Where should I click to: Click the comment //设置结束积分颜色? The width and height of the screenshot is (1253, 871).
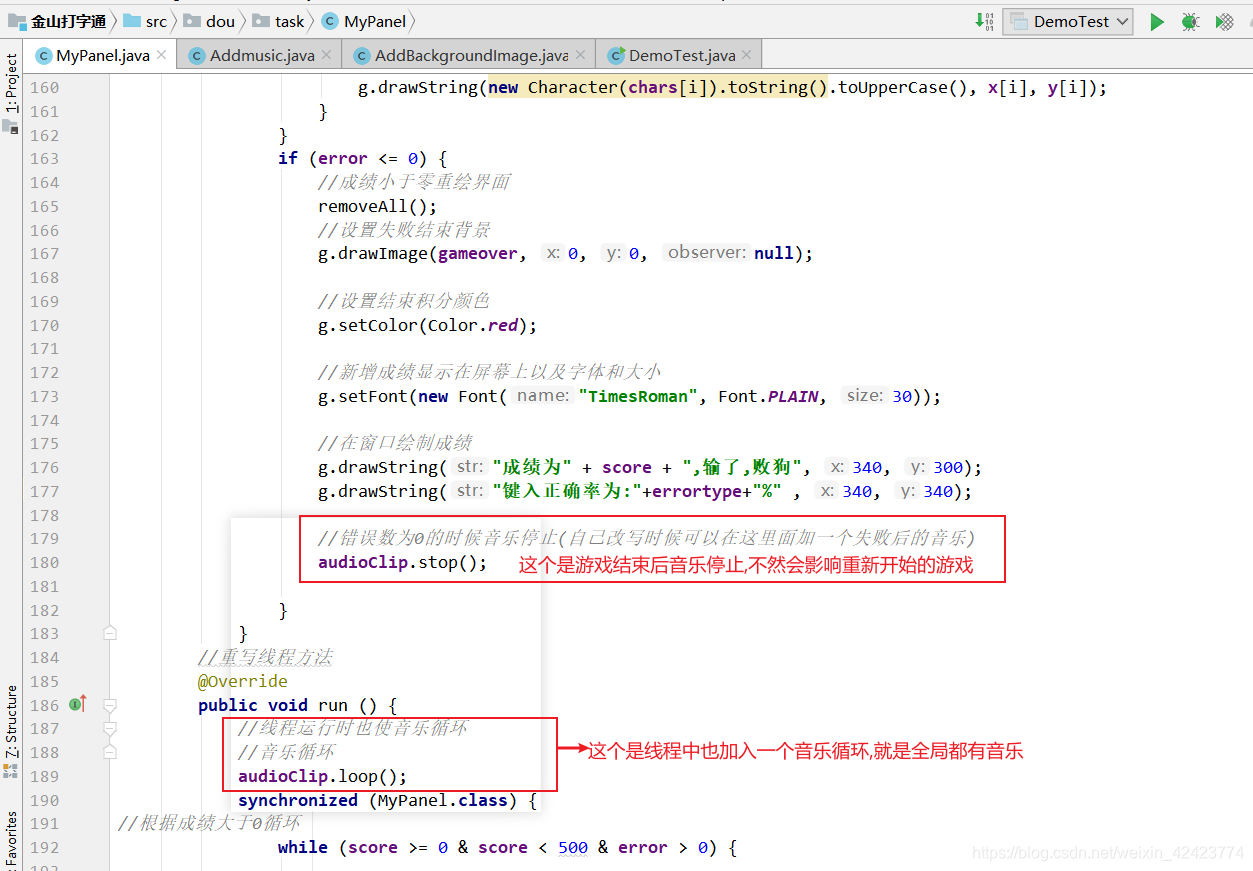click(404, 301)
